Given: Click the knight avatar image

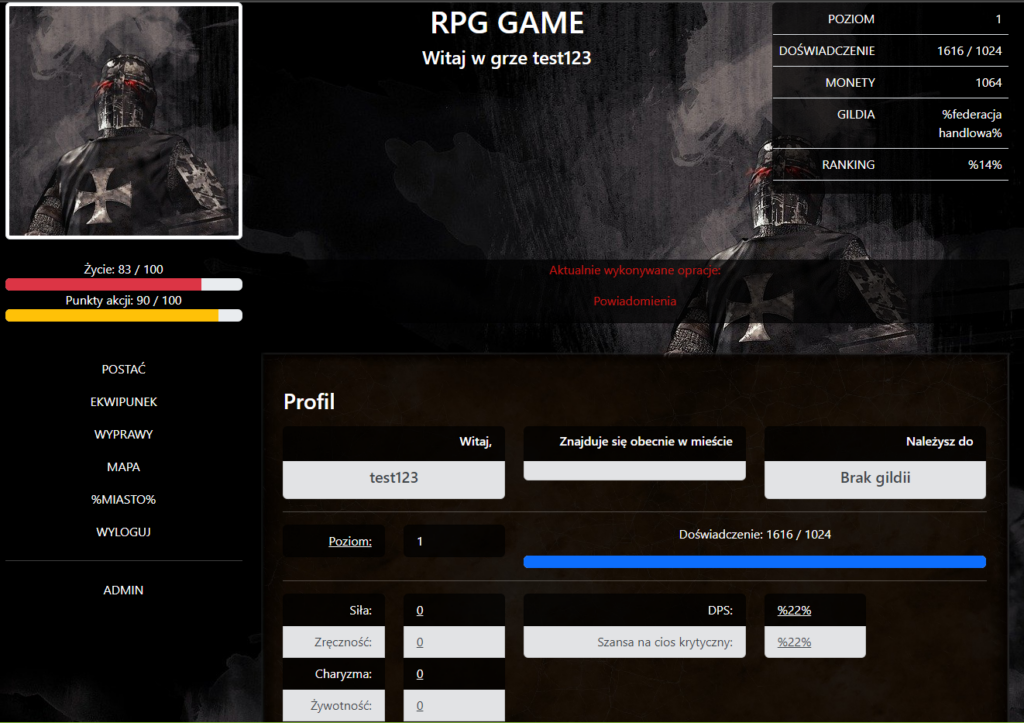Looking at the screenshot, I should coord(124,121).
